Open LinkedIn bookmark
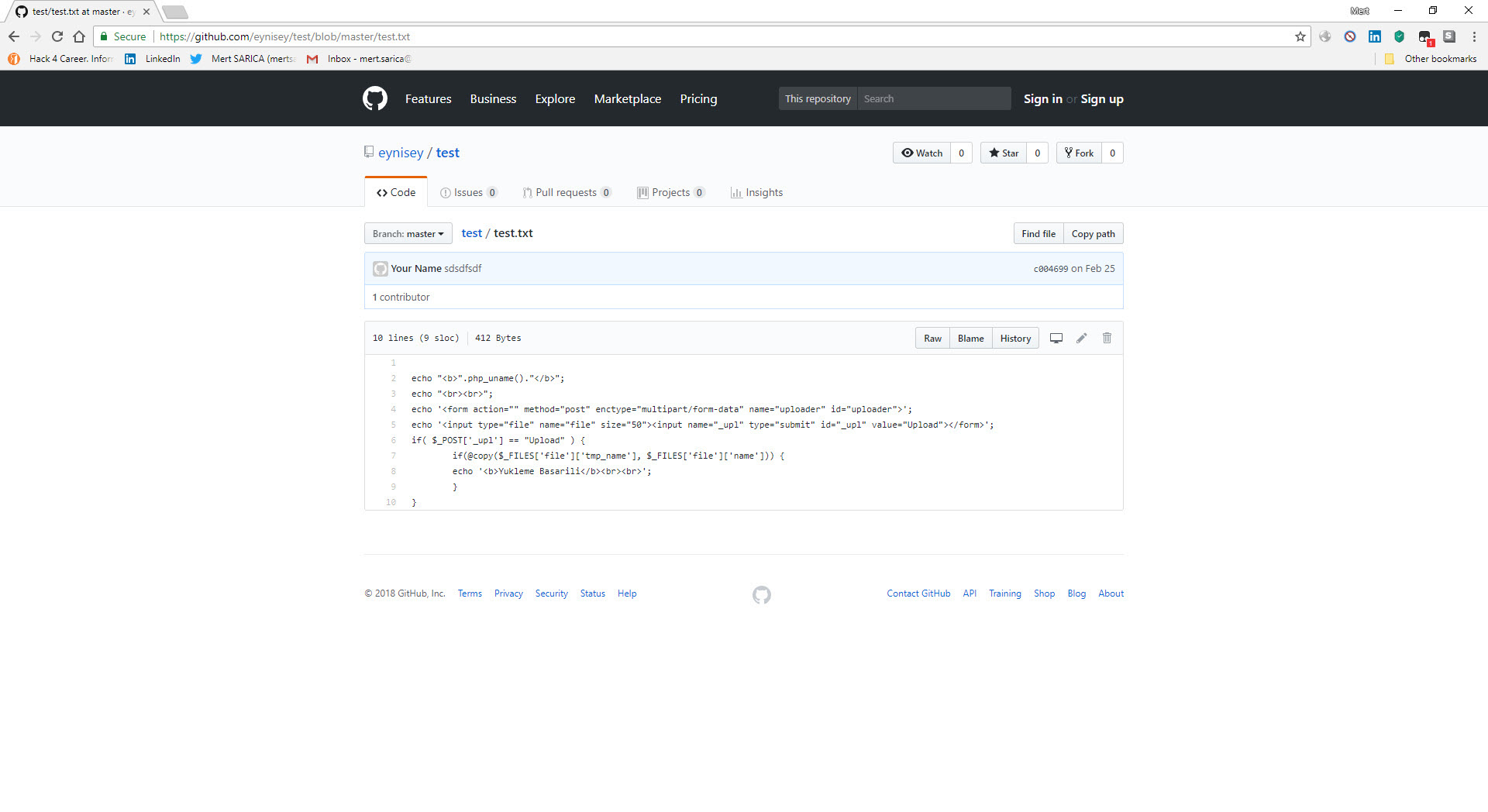 tap(153, 59)
